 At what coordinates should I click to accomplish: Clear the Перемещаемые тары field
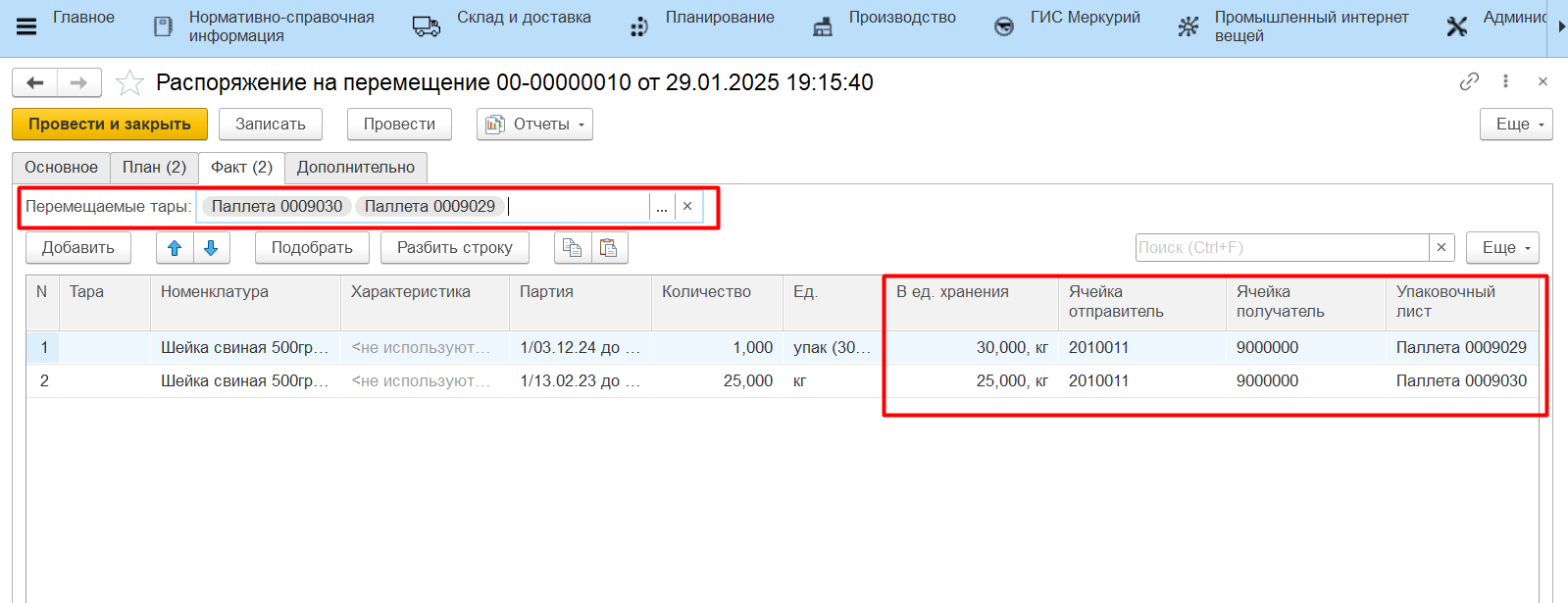[687, 207]
